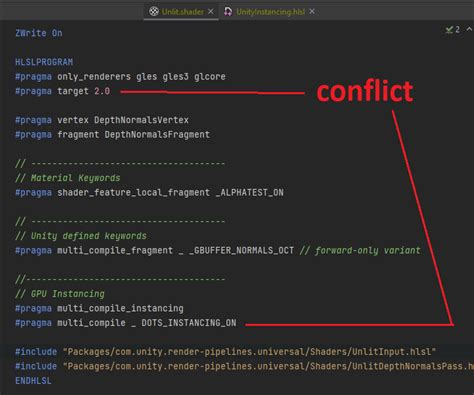Click '_GBUFFER_NORMALS_OCT' multi_compile_fragment line
This screenshot has width=474, height=395.
pos(155,250)
